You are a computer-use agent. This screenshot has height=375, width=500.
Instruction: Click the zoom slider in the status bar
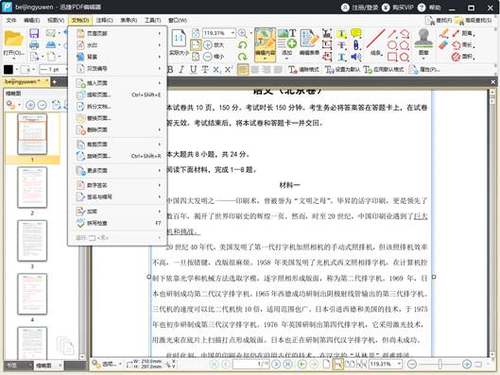click(x=440, y=364)
